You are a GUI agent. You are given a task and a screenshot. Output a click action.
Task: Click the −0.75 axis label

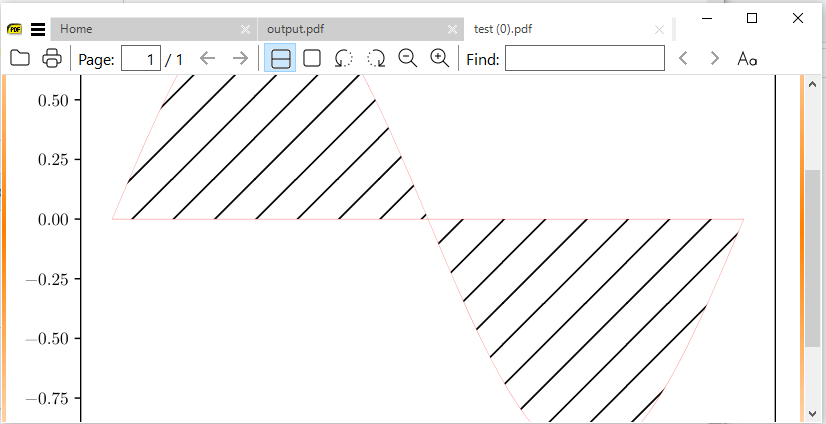(x=48, y=398)
